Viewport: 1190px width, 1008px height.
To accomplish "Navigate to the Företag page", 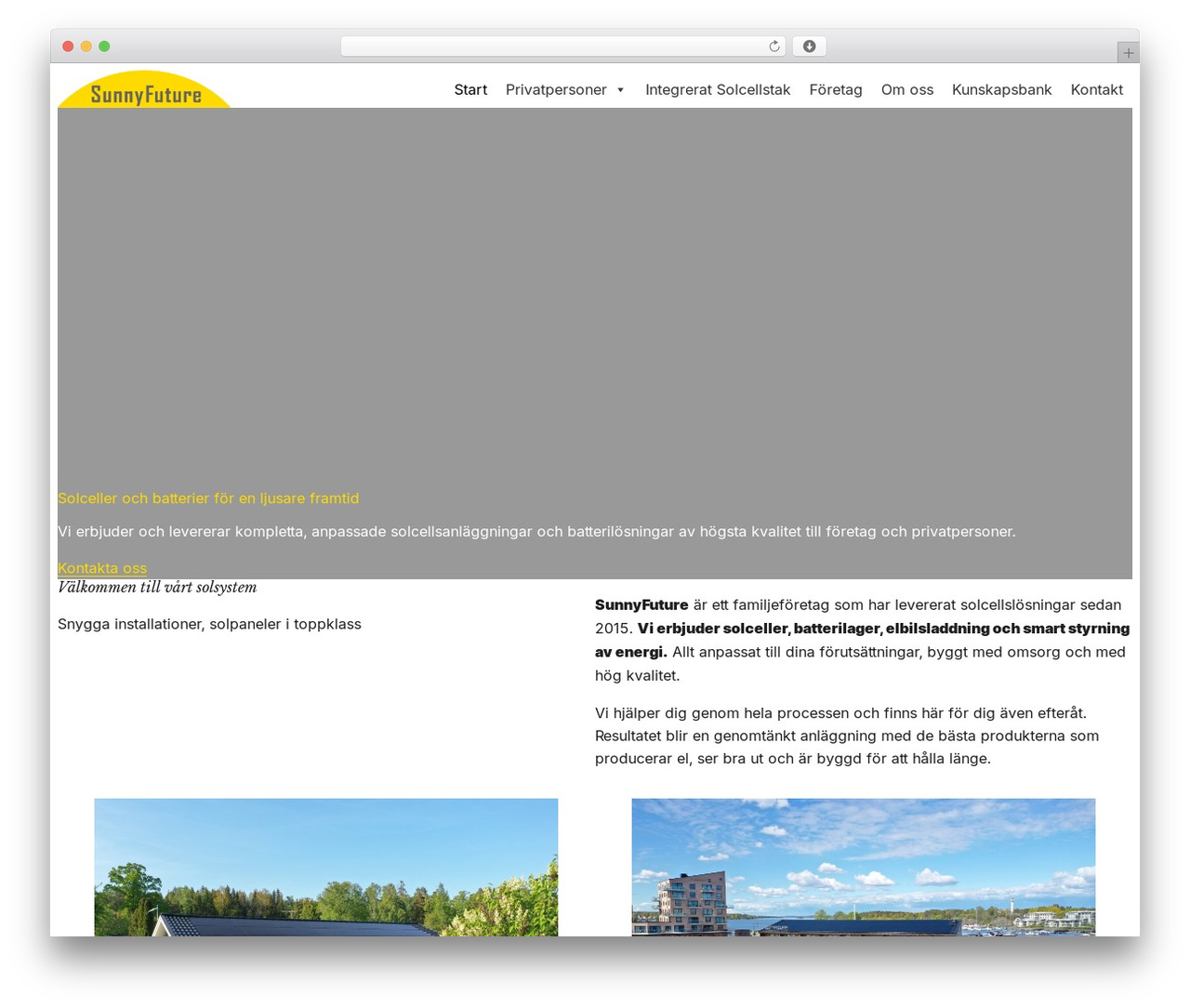I will pos(836,89).
